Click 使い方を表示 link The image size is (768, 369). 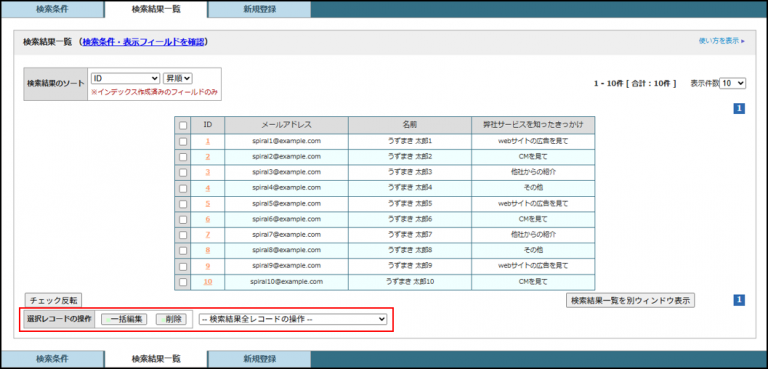tap(721, 41)
